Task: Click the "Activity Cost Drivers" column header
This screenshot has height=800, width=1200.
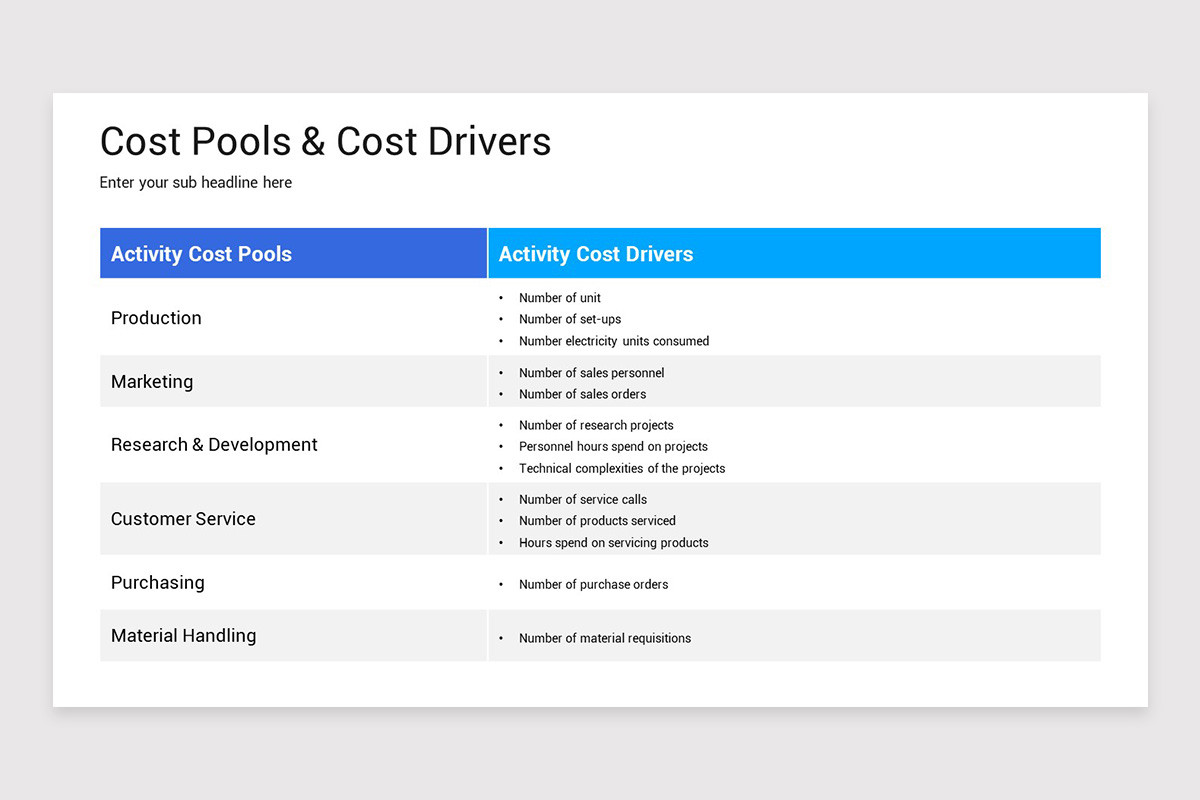Action: click(x=596, y=253)
